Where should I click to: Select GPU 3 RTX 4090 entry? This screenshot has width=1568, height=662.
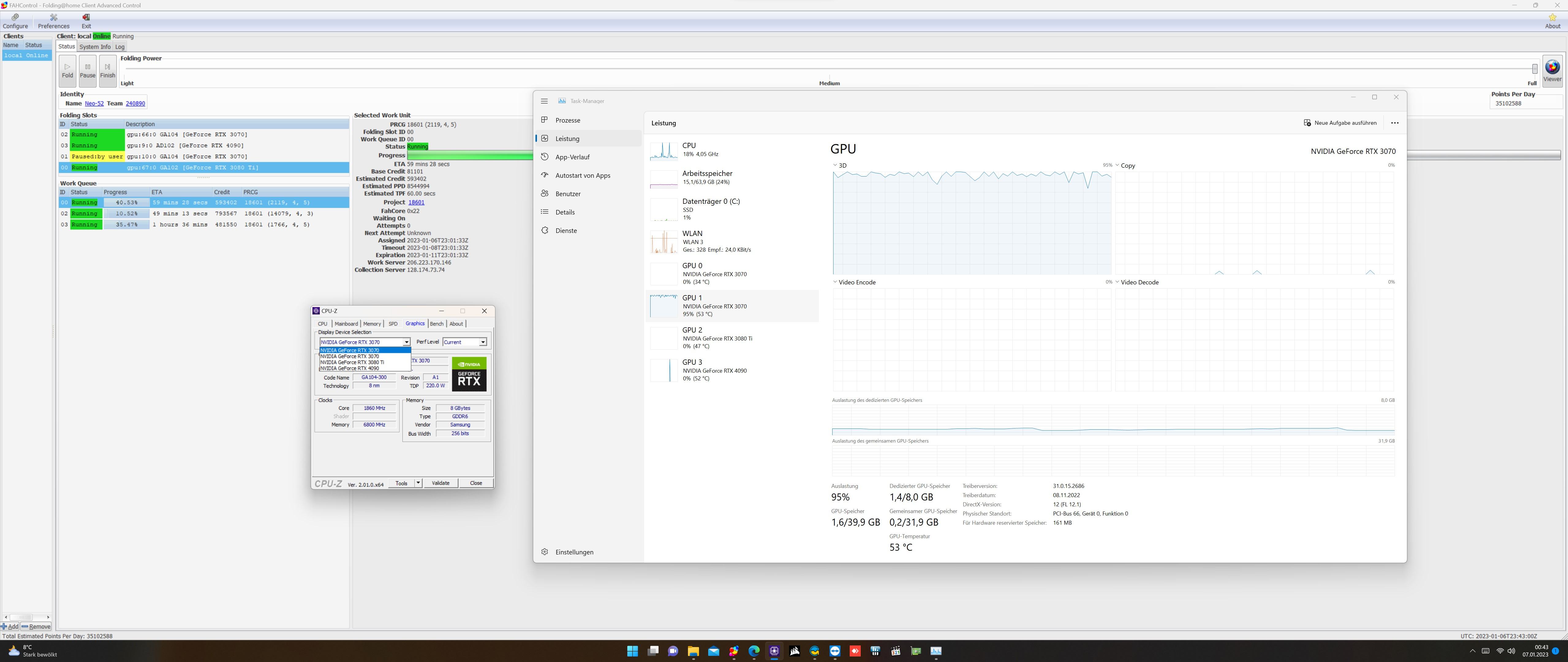coord(732,370)
